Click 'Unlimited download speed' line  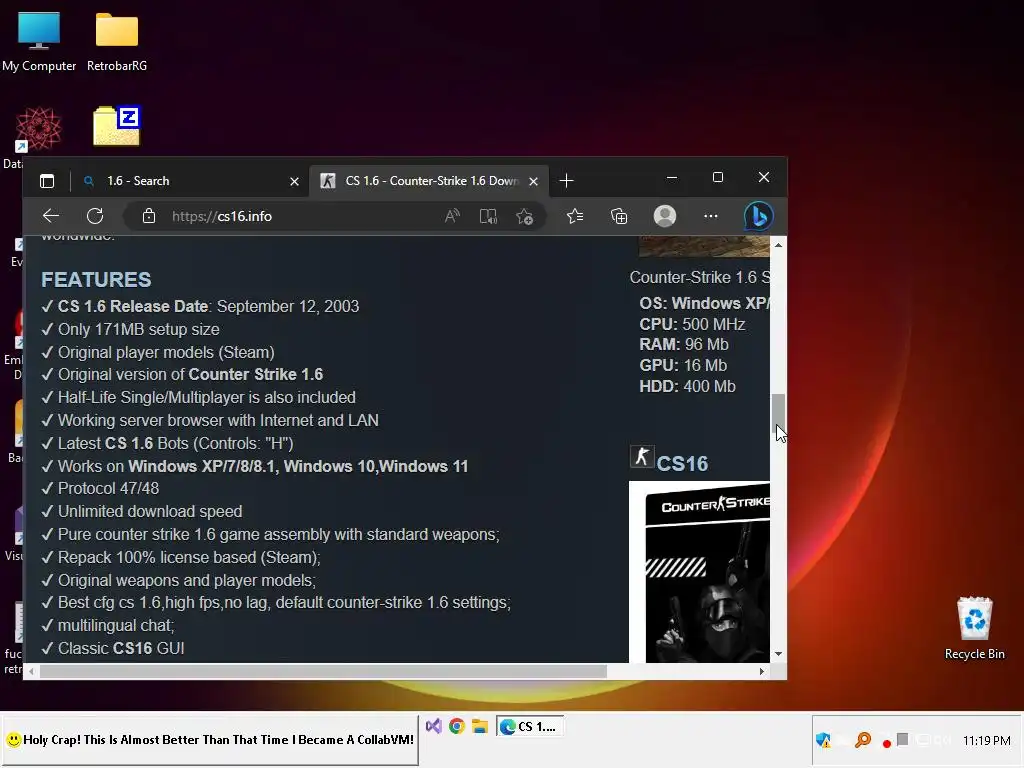pyautogui.click(x=150, y=511)
